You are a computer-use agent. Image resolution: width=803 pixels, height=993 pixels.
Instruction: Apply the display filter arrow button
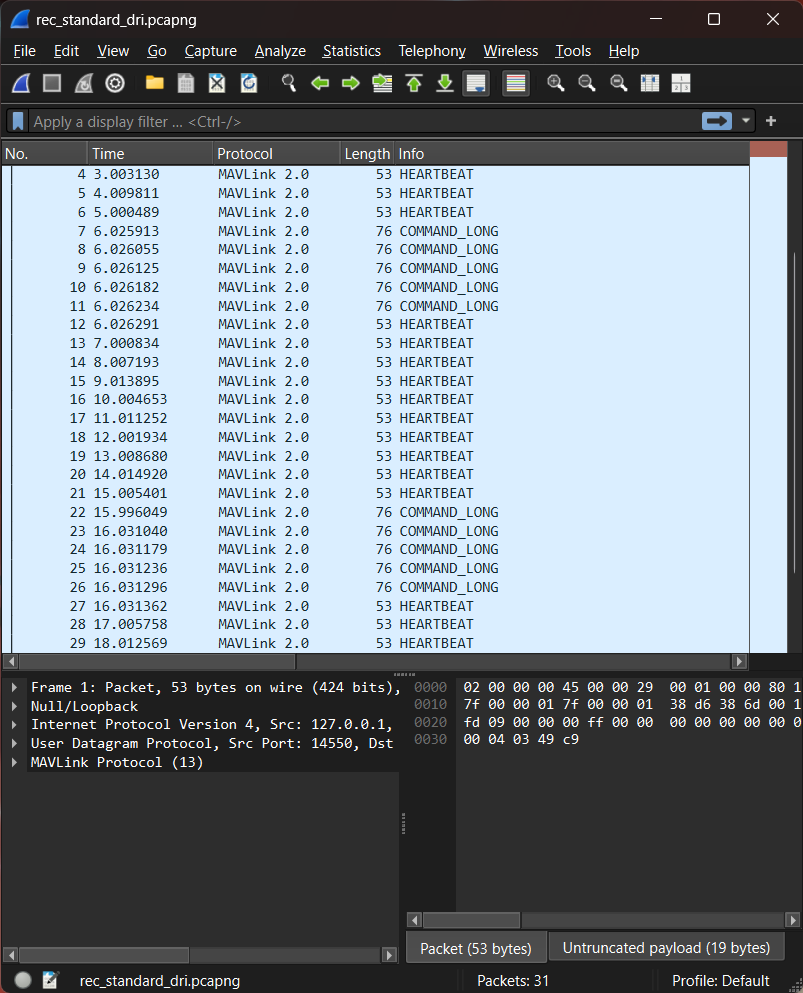coord(716,121)
